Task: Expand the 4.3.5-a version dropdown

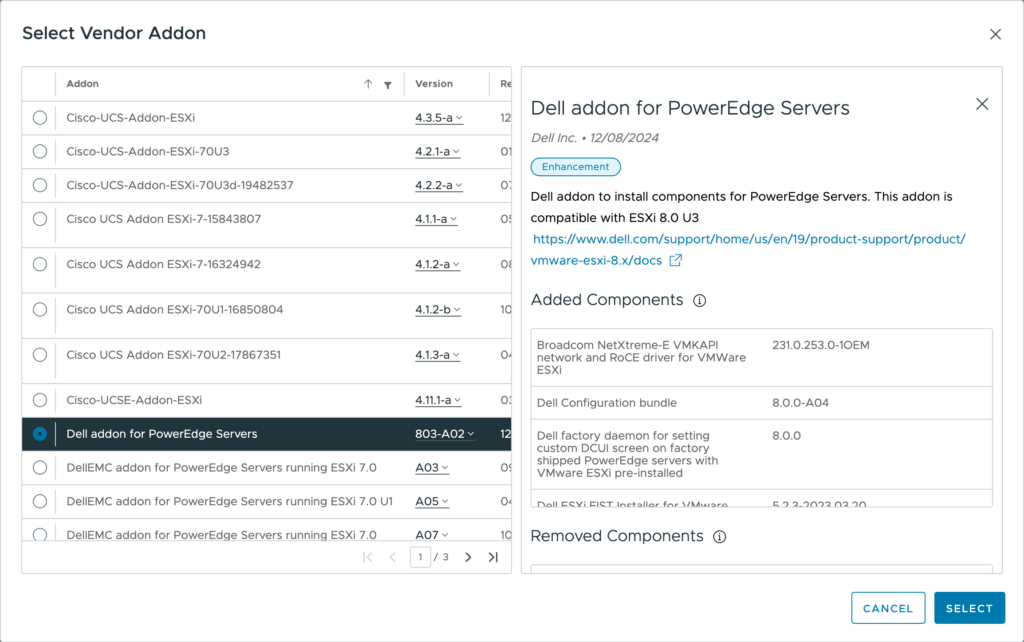Action: 439,118
